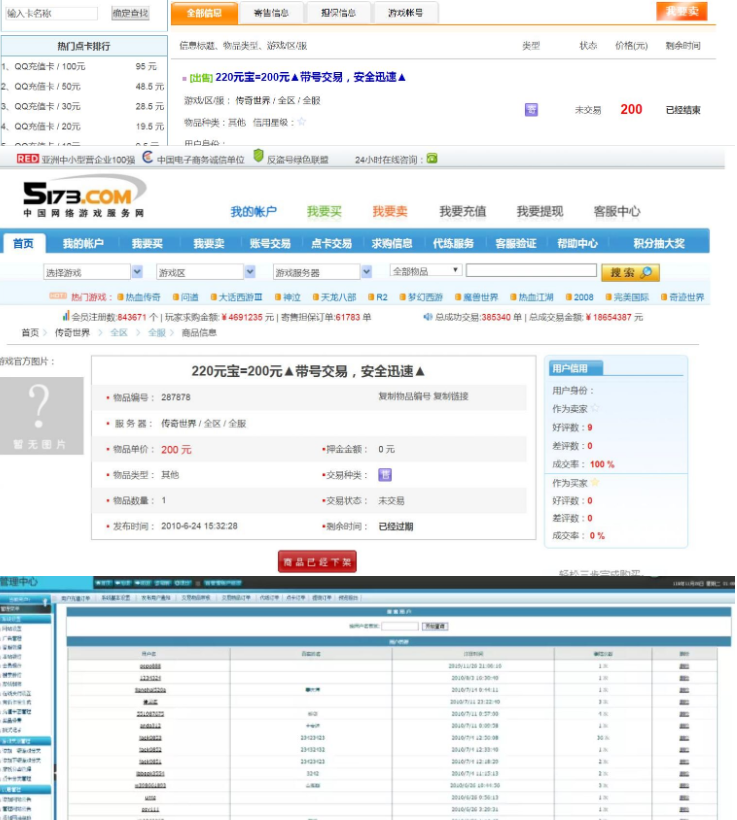This screenshot has height=820, width=737.
Task: Open the 游戏区 dropdown arrow
Action: pos(250,271)
